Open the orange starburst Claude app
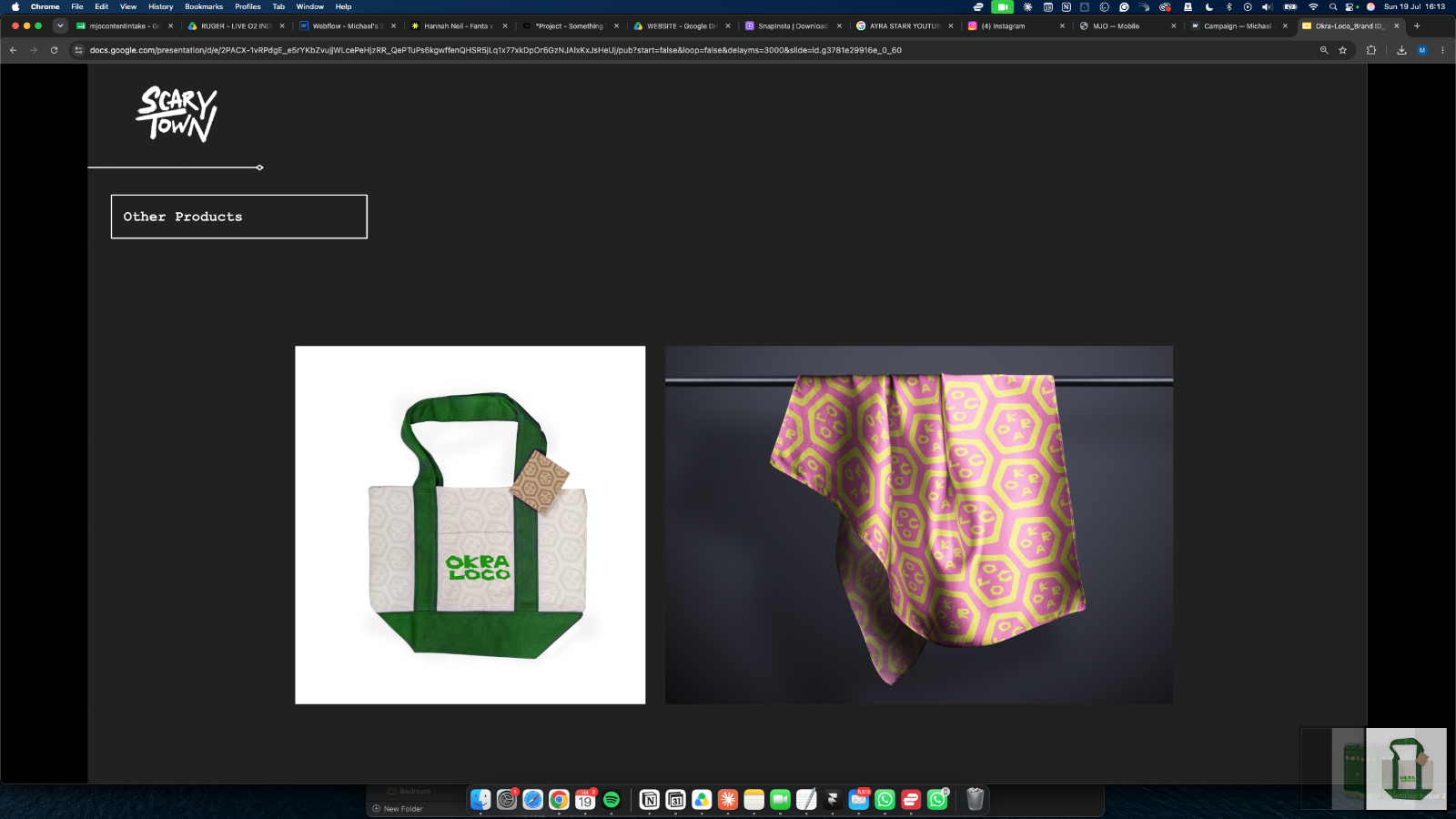This screenshot has width=1456, height=819. pos(728,799)
